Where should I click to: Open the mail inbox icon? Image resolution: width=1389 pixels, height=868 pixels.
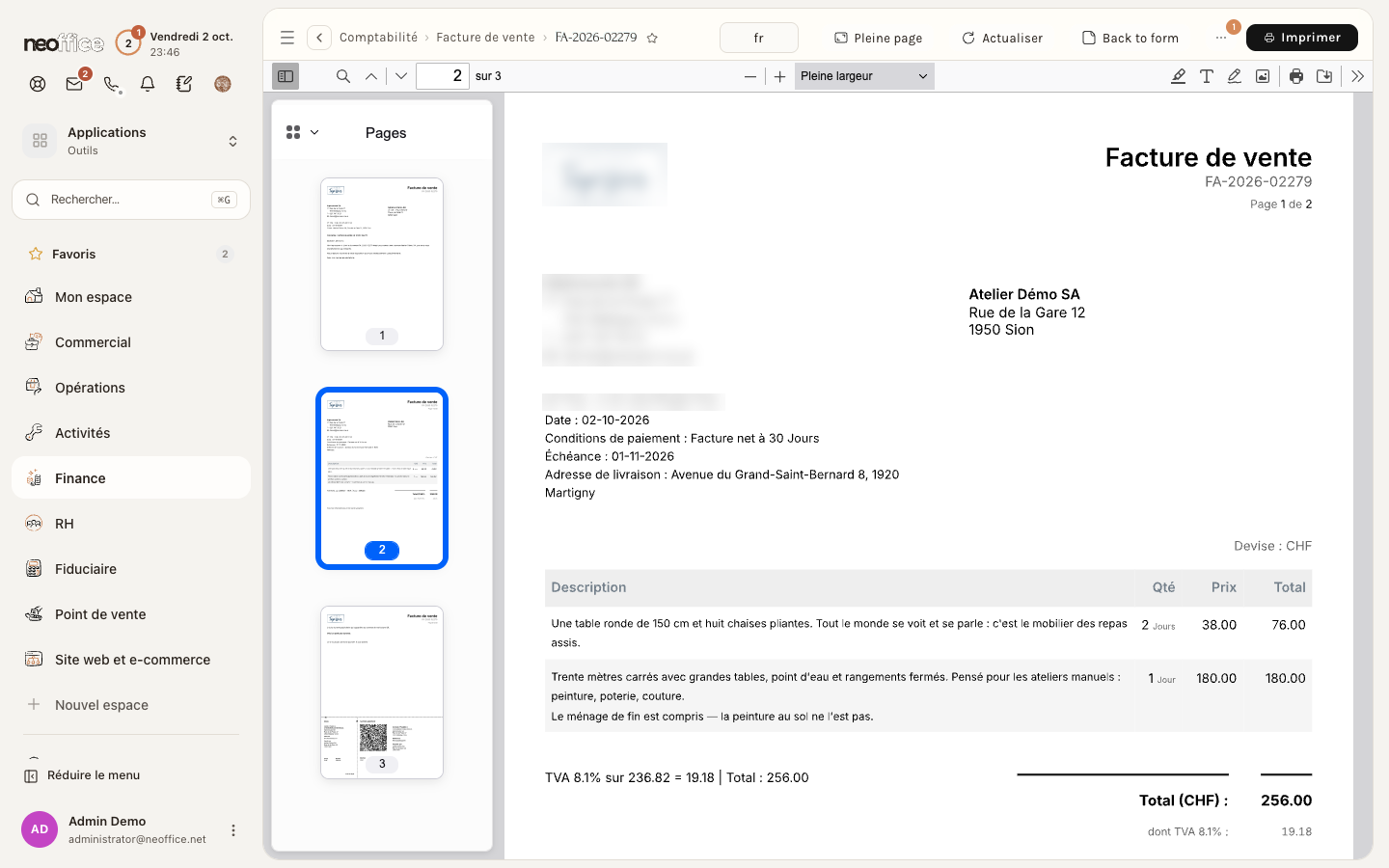coord(74,84)
